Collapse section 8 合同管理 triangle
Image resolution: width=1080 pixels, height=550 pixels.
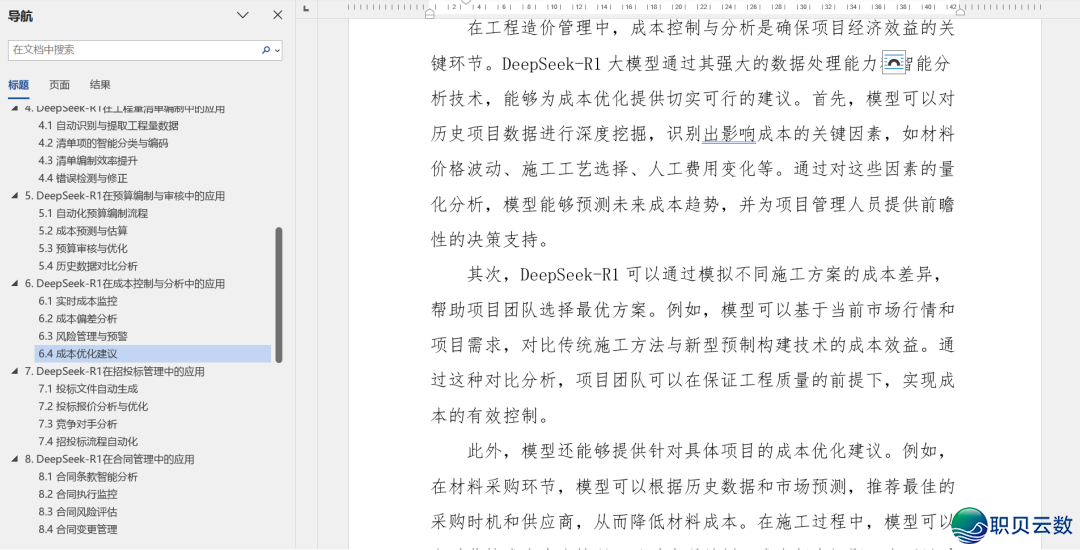[15, 458]
